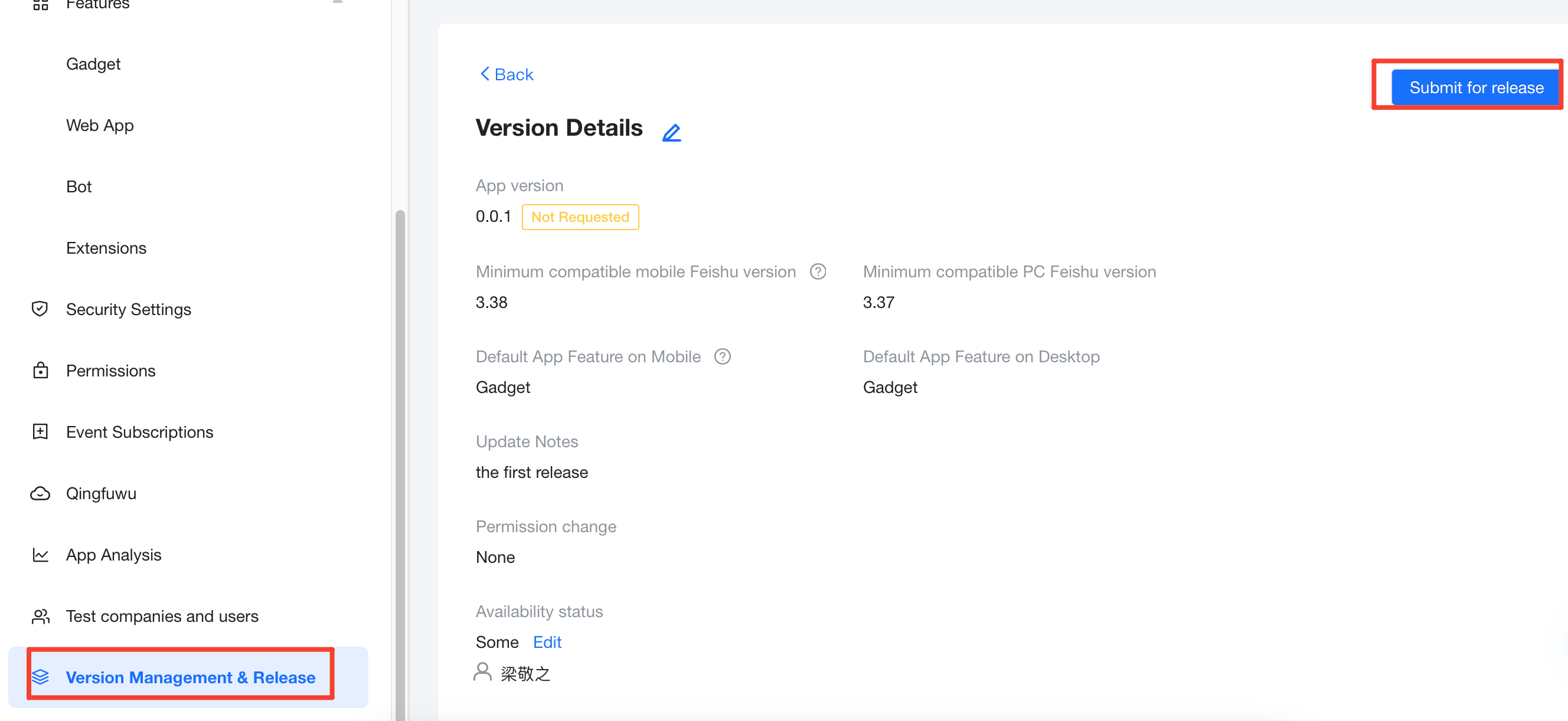The height and width of the screenshot is (721, 1568).
Task: Click the sidebar vertical scrollbar
Action: pos(400,463)
